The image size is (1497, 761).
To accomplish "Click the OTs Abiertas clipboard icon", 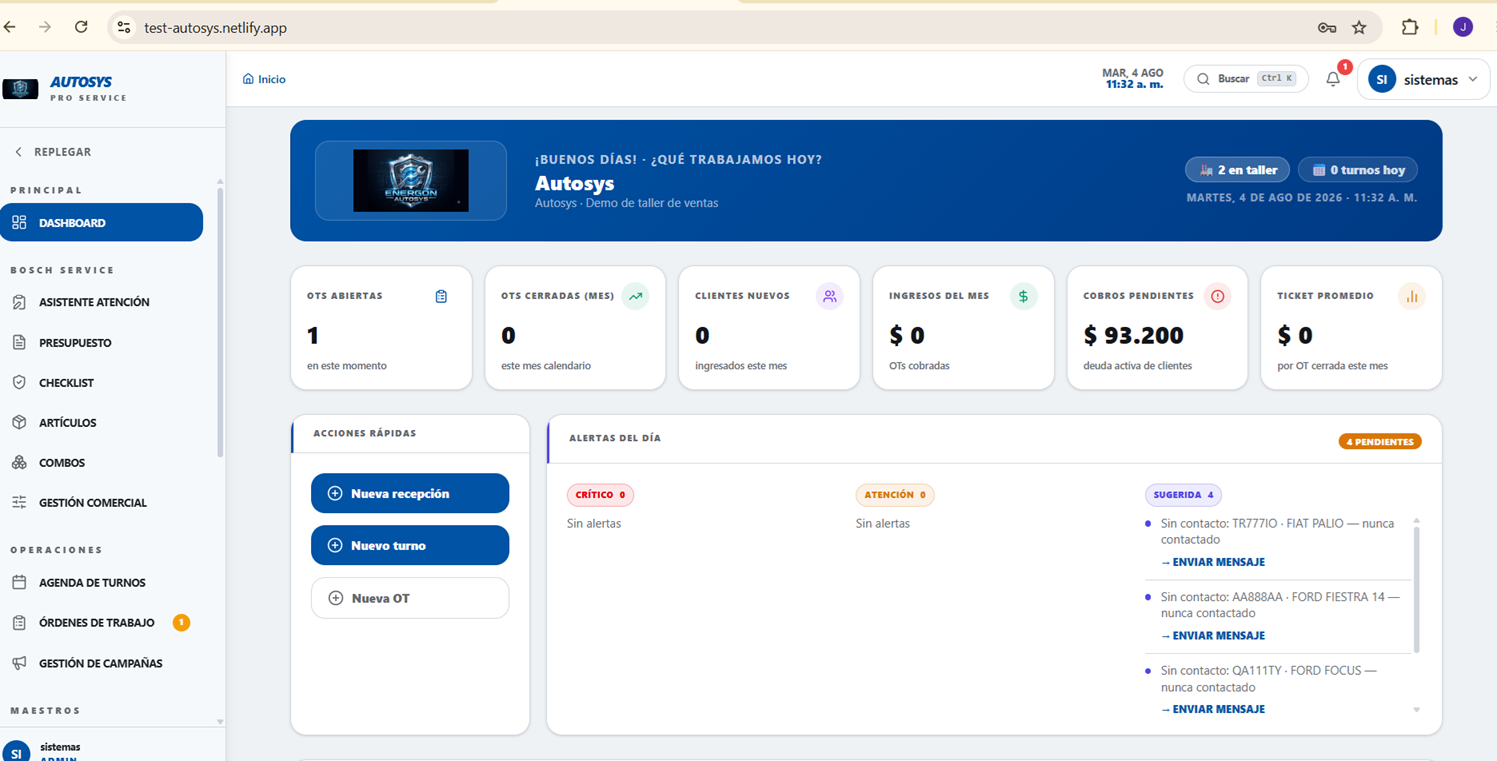I will pyautogui.click(x=441, y=296).
